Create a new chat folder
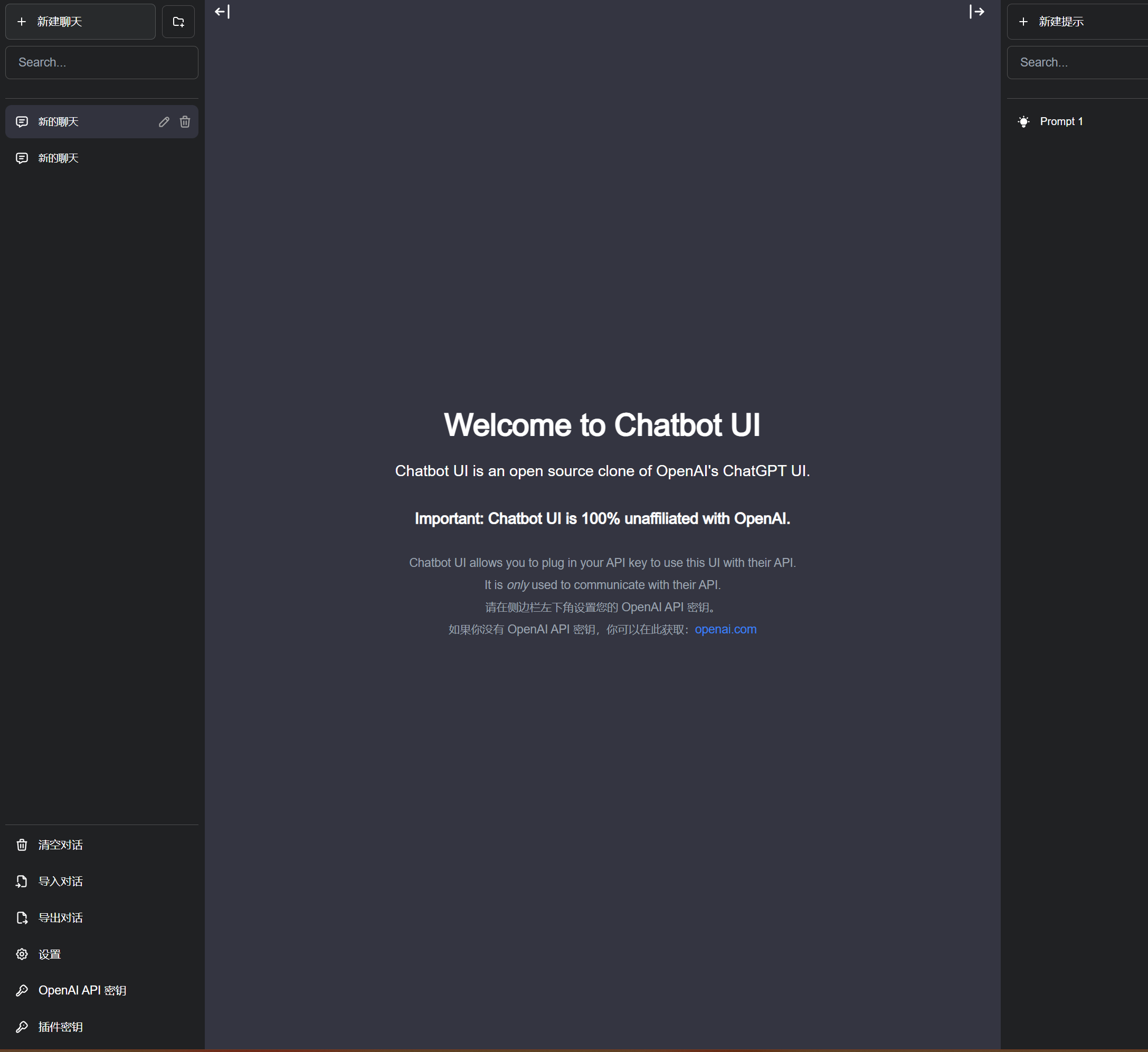Image resolution: width=1148 pixels, height=1052 pixels. tap(178, 21)
